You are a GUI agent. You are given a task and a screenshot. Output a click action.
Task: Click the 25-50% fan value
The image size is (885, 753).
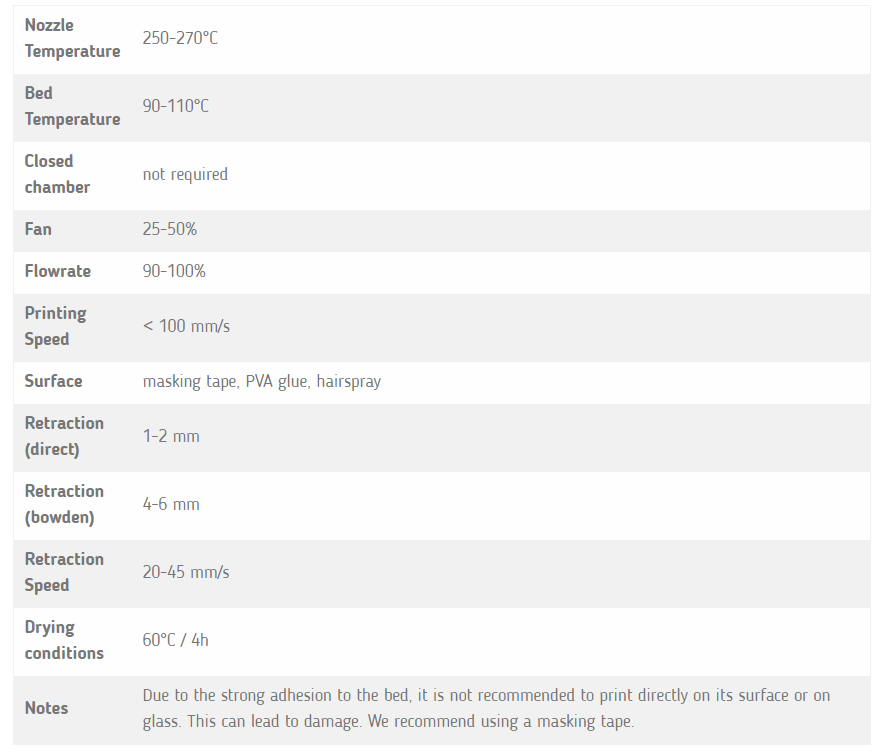coord(170,229)
